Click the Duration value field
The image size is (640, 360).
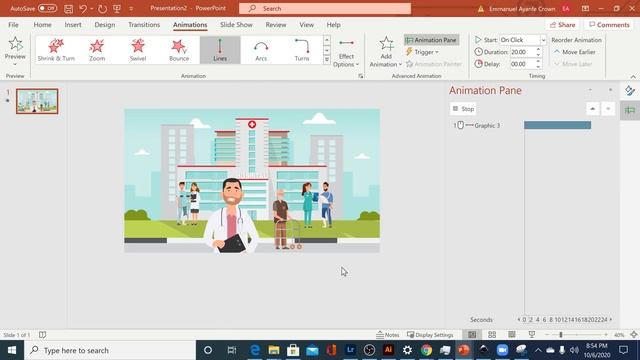[x=522, y=52]
